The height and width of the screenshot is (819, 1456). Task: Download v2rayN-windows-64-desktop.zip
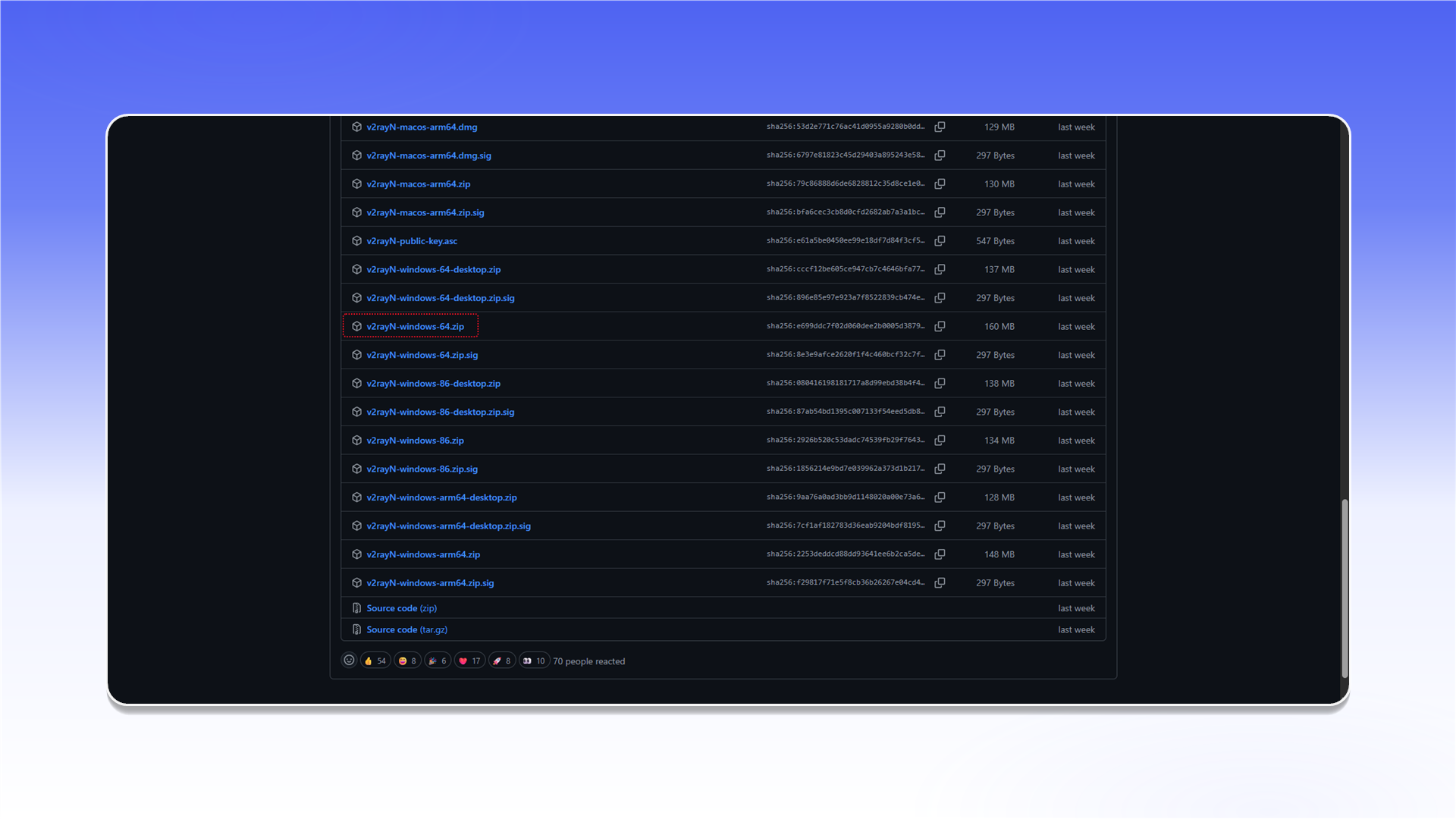(433, 270)
